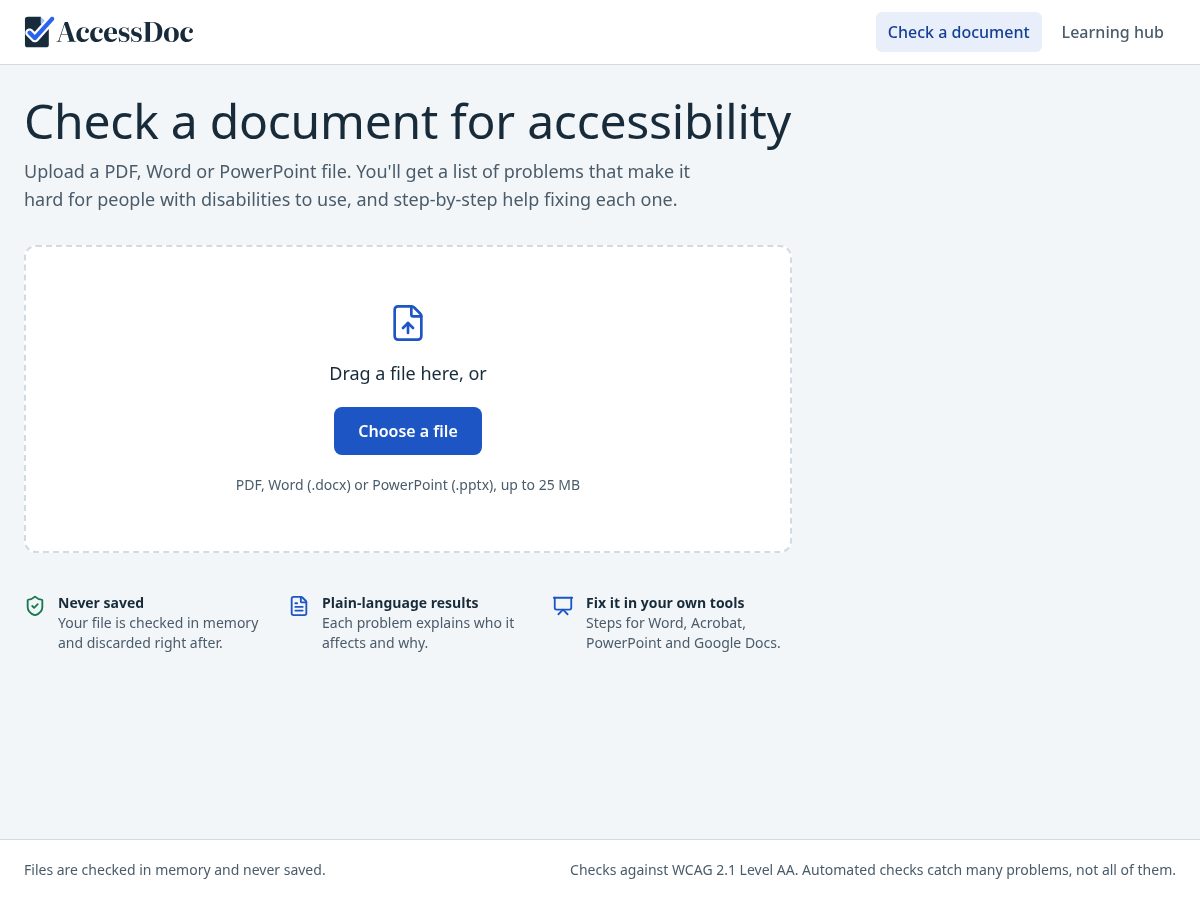Click the 'Plain-language results' feature title
This screenshot has width=1200, height=900.
tap(400, 603)
